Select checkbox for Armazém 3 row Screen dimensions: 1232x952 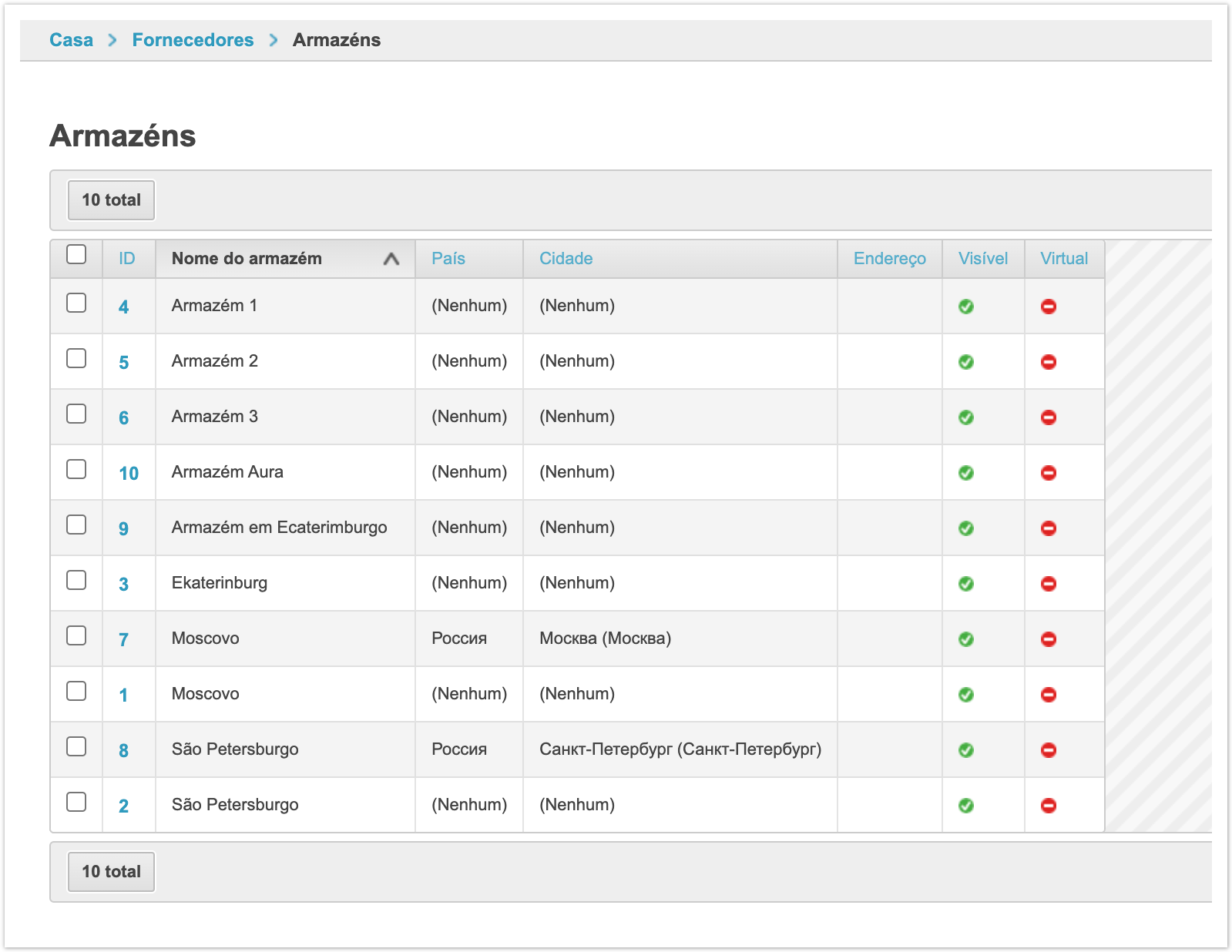tap(76, 414)
